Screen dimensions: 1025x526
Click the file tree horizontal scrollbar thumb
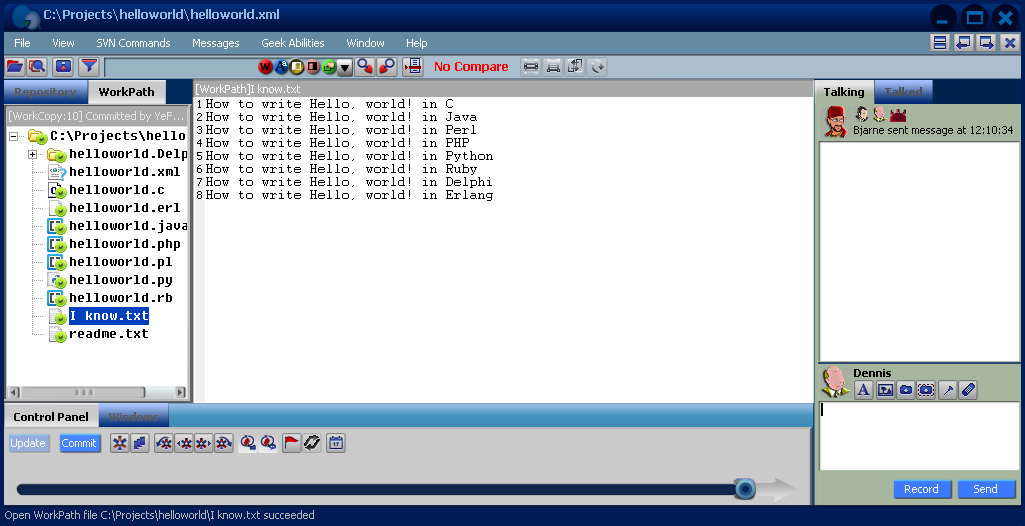84,393
